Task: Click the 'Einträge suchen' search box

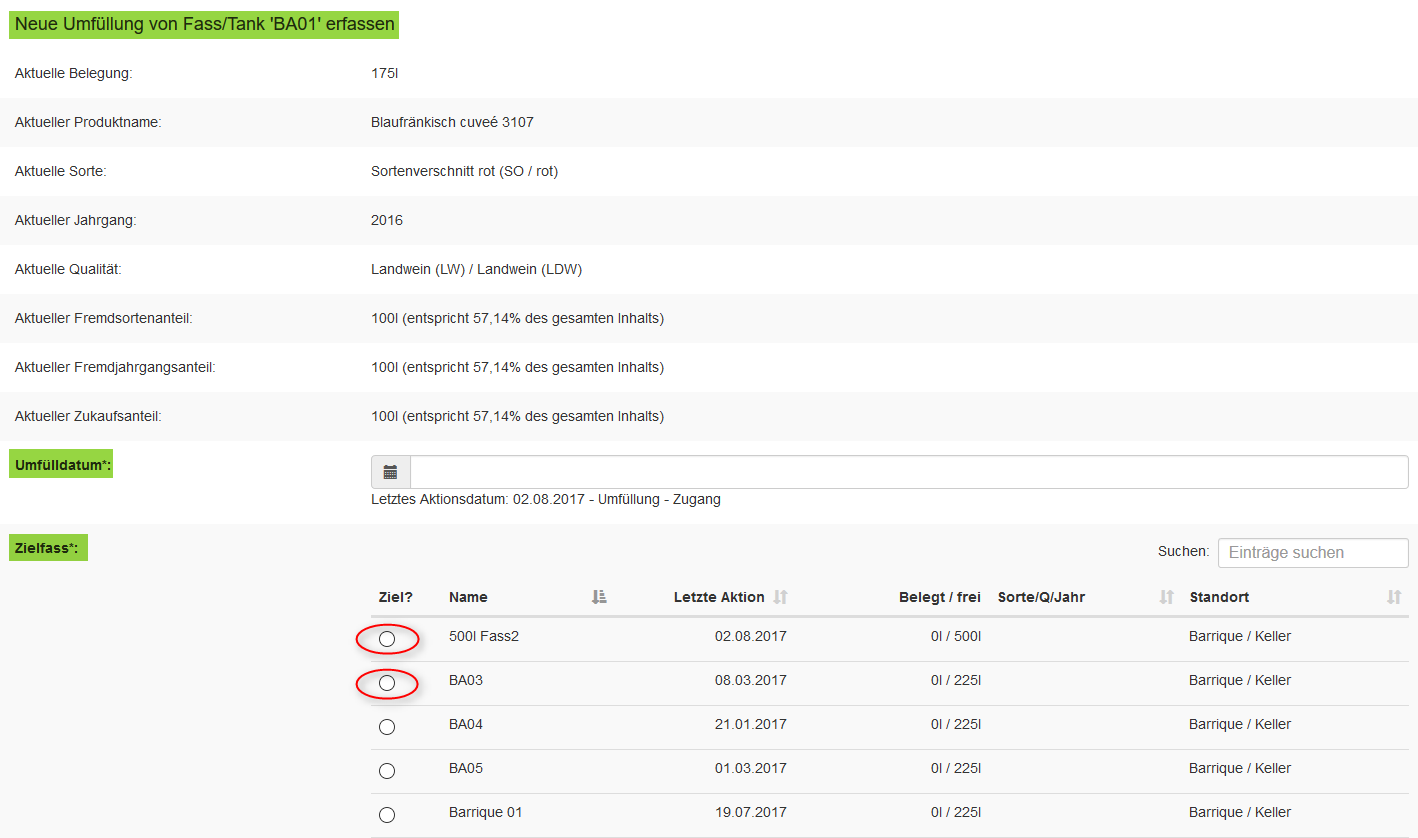Action: (x=1312, y=553)
